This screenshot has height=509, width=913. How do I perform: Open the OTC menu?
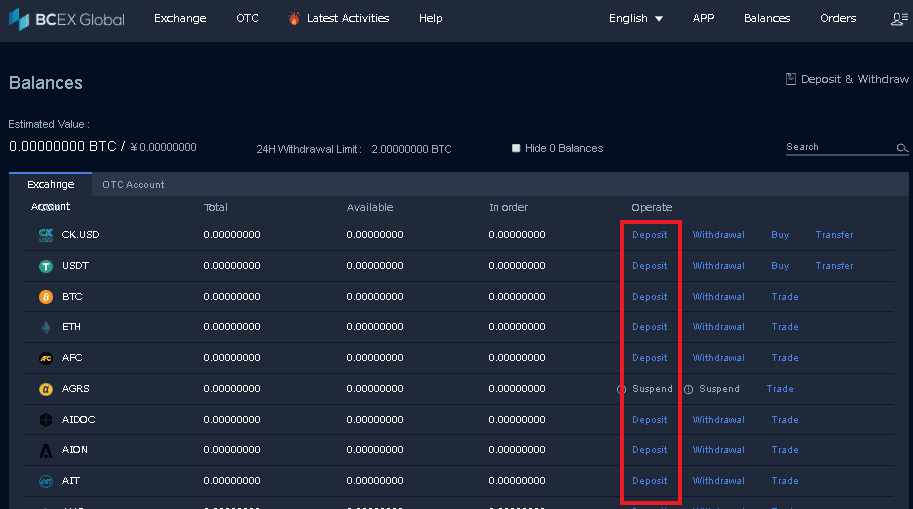[x=247, y=19]
